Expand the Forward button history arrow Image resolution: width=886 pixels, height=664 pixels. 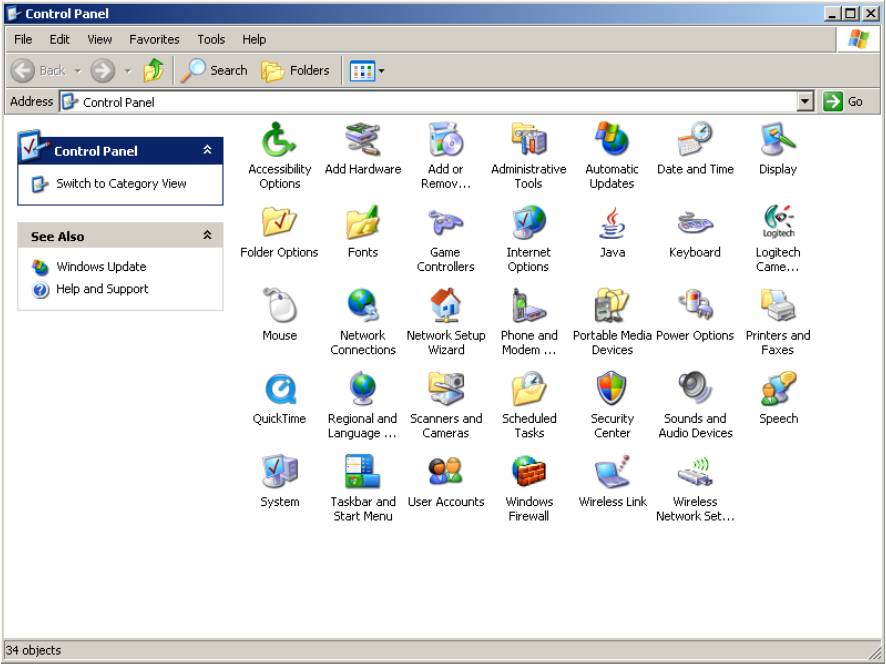(x=128, y=71)
